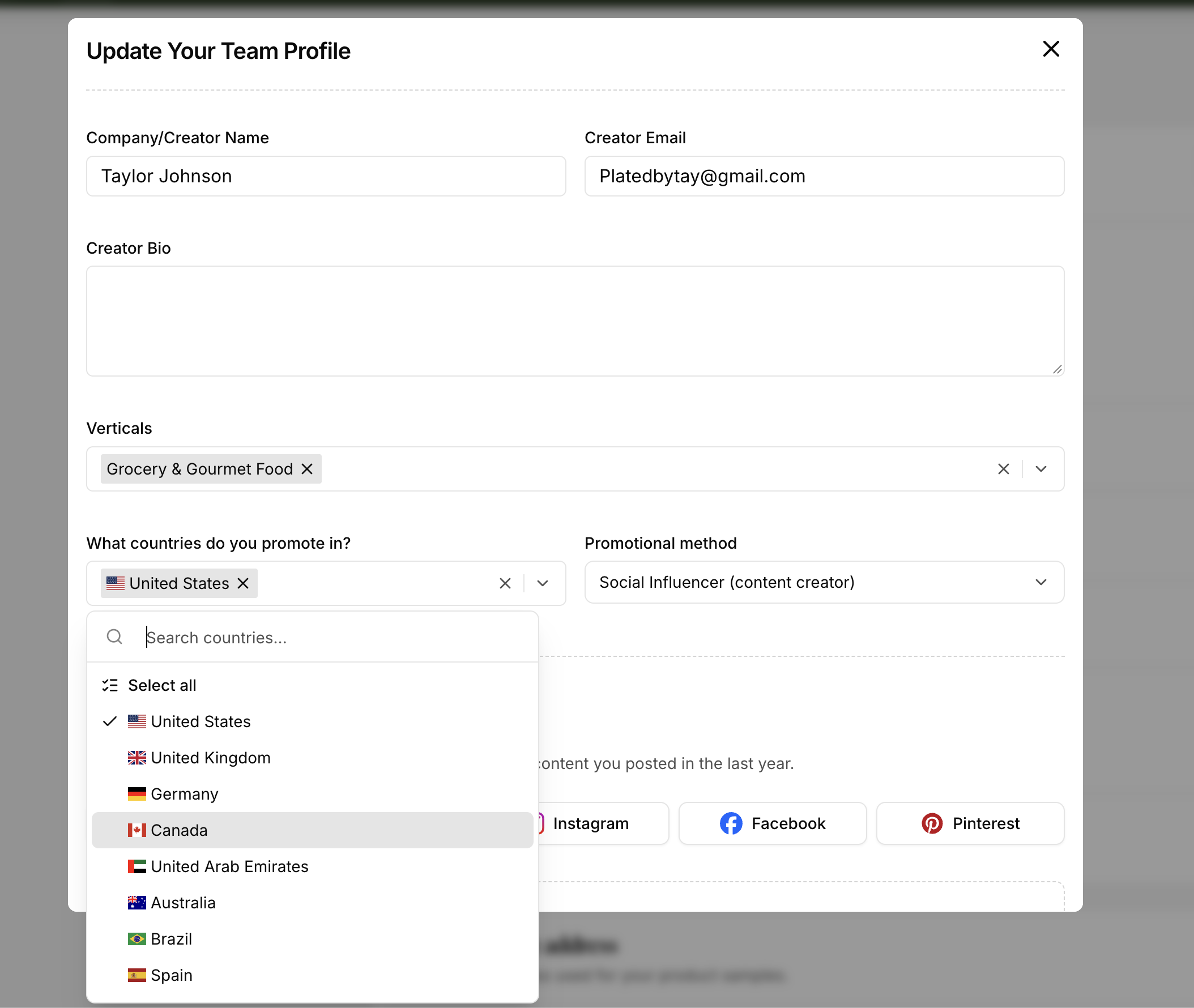Expand the Verticals dropdown chevron
This screenshot has height=1008, width=1194.
click(x=1041, y=469)
